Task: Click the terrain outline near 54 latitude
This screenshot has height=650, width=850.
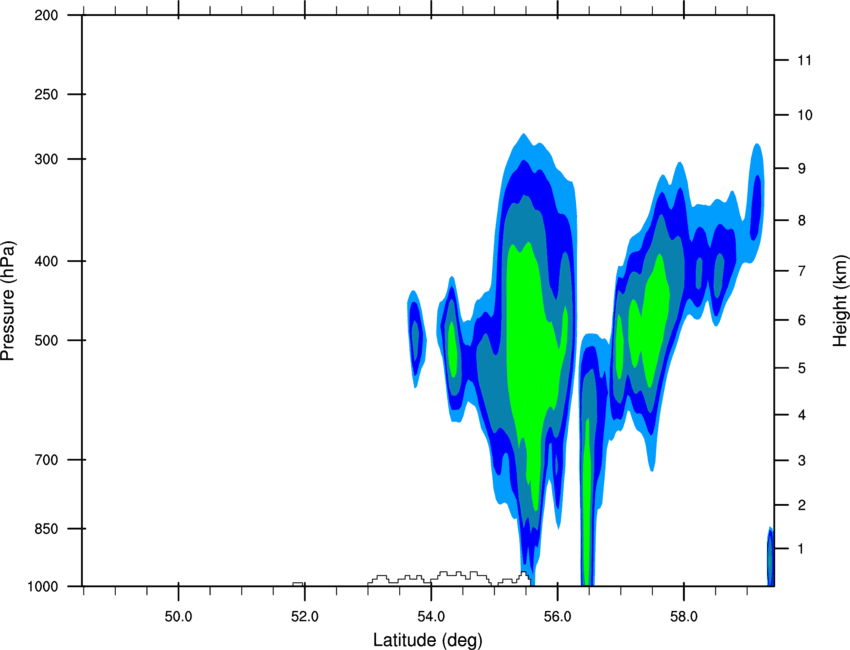Action: coord(449,578)
